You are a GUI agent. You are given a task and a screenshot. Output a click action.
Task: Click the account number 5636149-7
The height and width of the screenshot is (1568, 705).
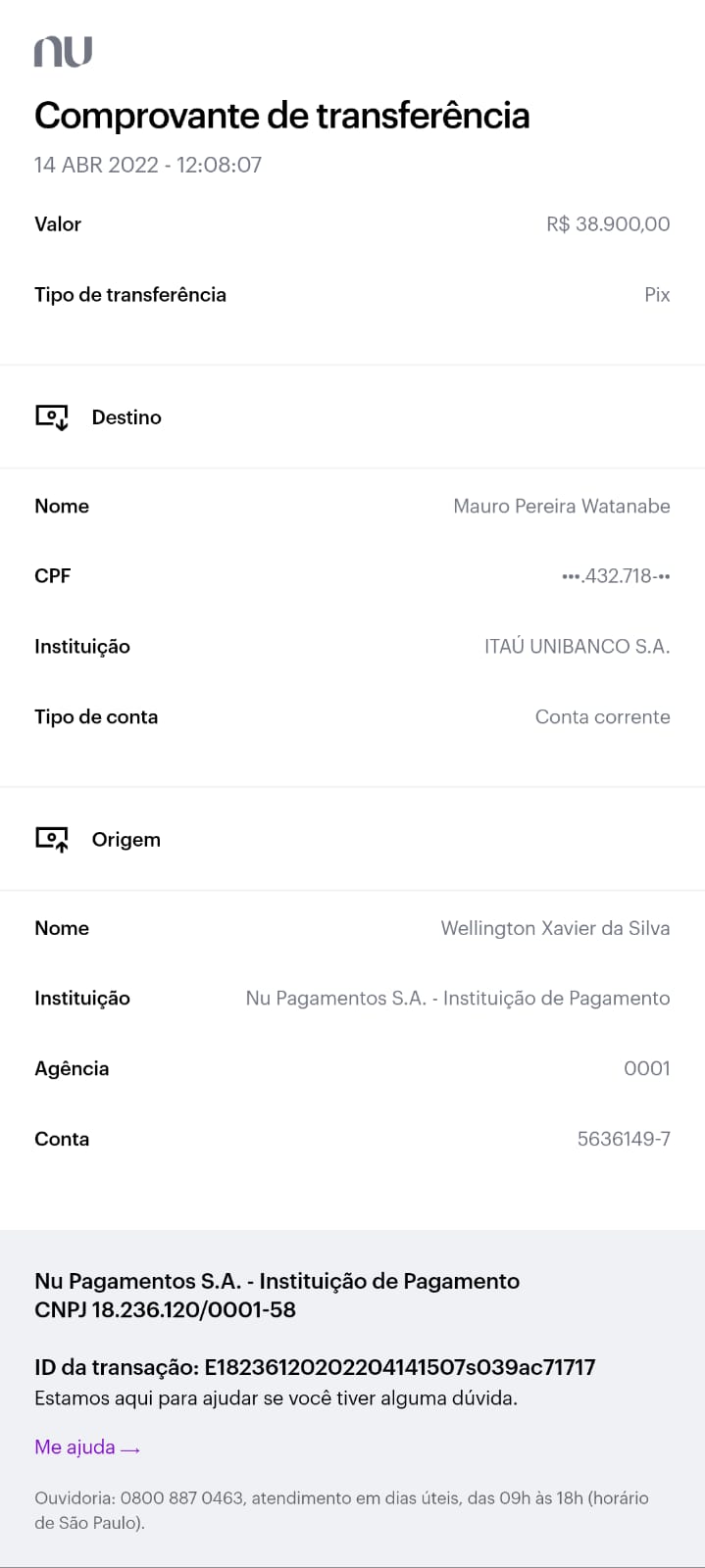[x=624, y=1139]
